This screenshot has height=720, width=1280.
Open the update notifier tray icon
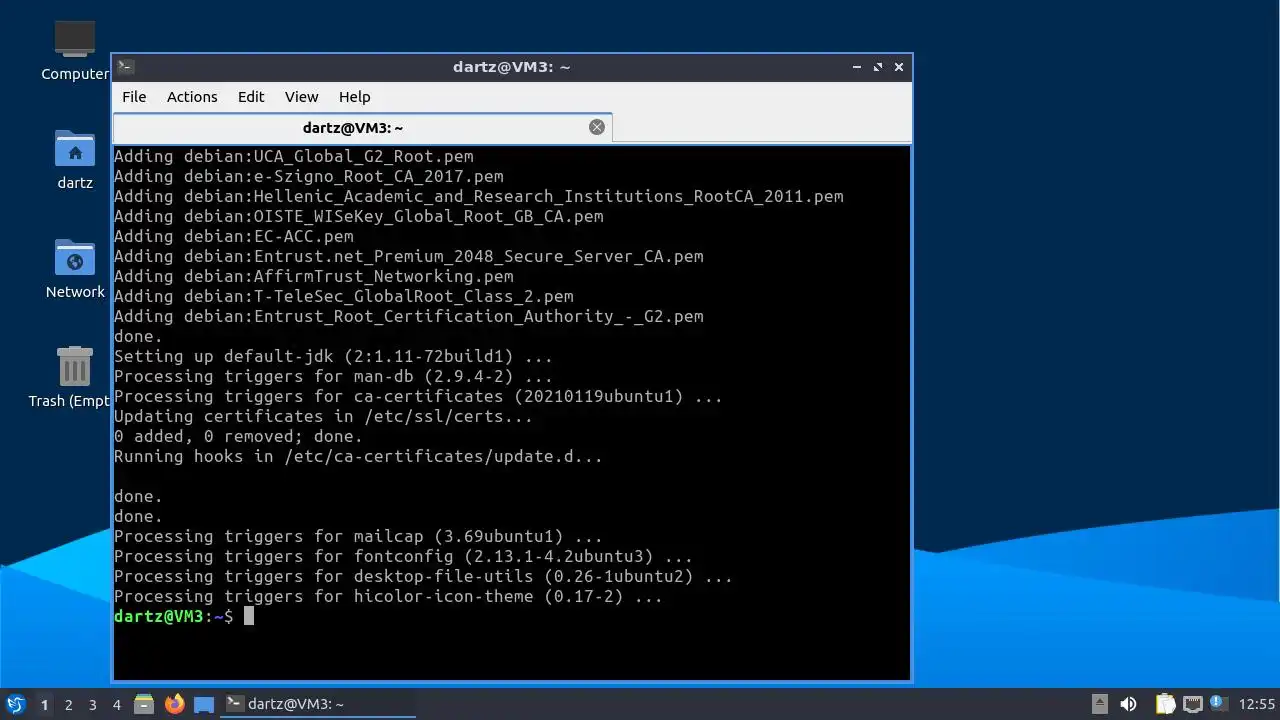1218,703
